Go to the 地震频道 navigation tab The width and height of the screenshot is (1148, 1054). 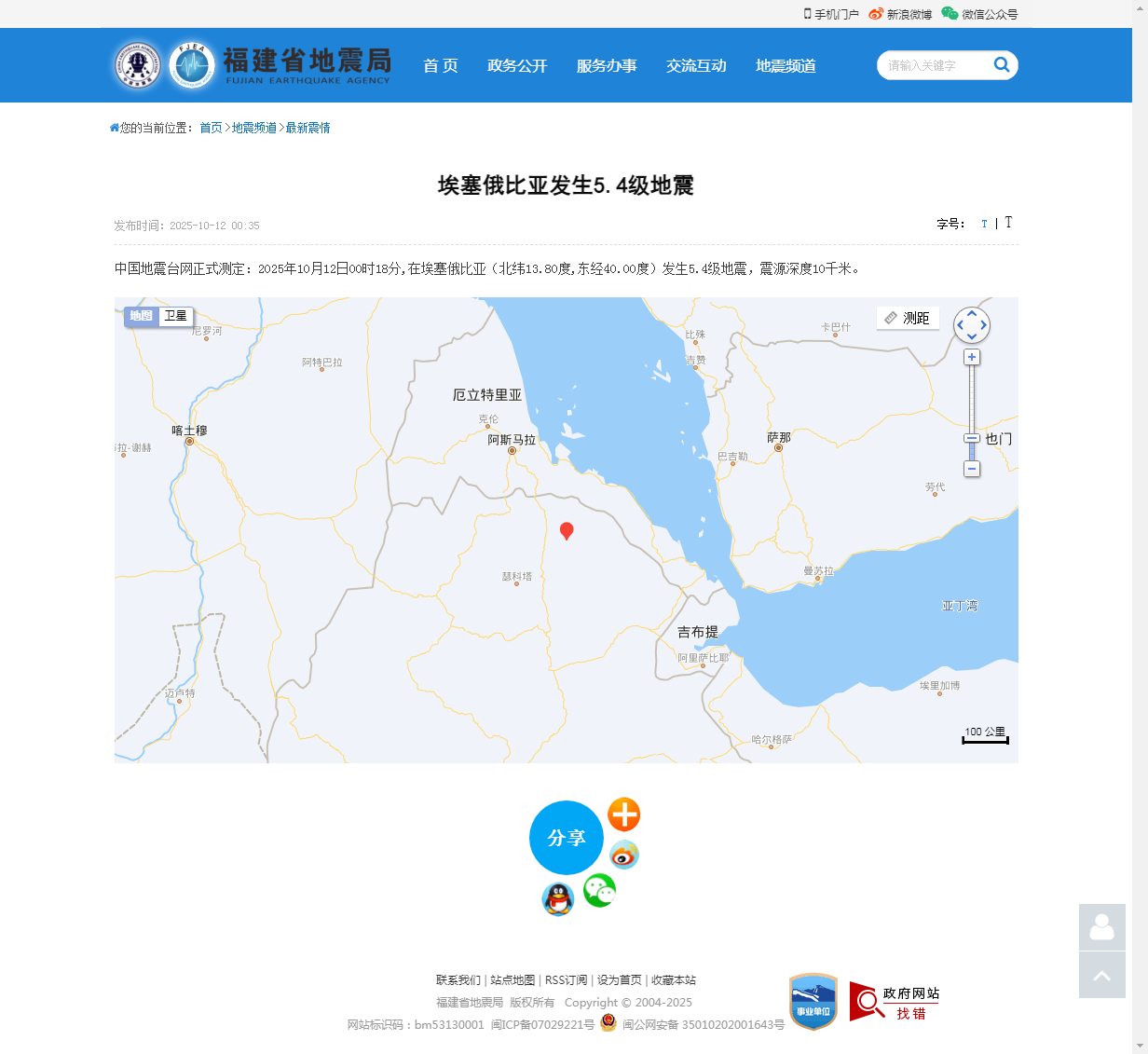coord(785,65)
